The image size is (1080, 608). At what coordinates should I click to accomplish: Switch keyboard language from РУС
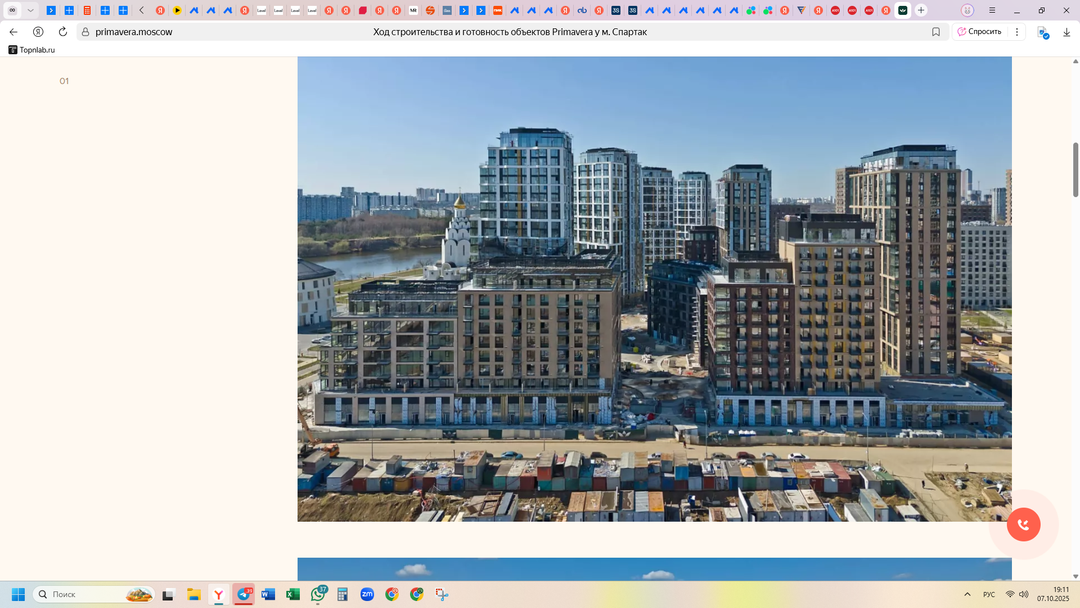pos(989,594)
